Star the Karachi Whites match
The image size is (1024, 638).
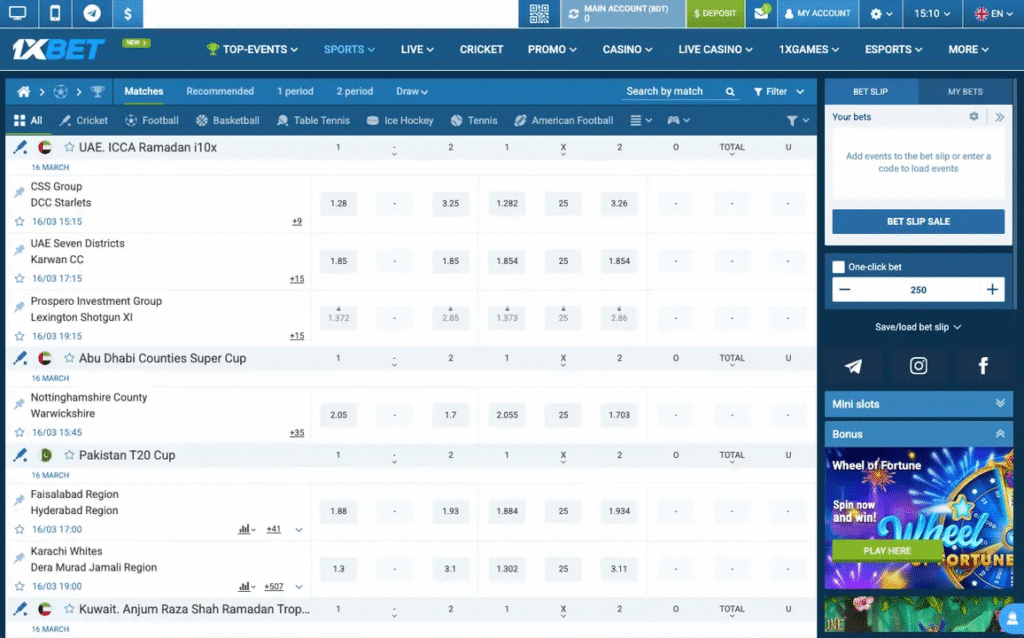tap(18, 588)
